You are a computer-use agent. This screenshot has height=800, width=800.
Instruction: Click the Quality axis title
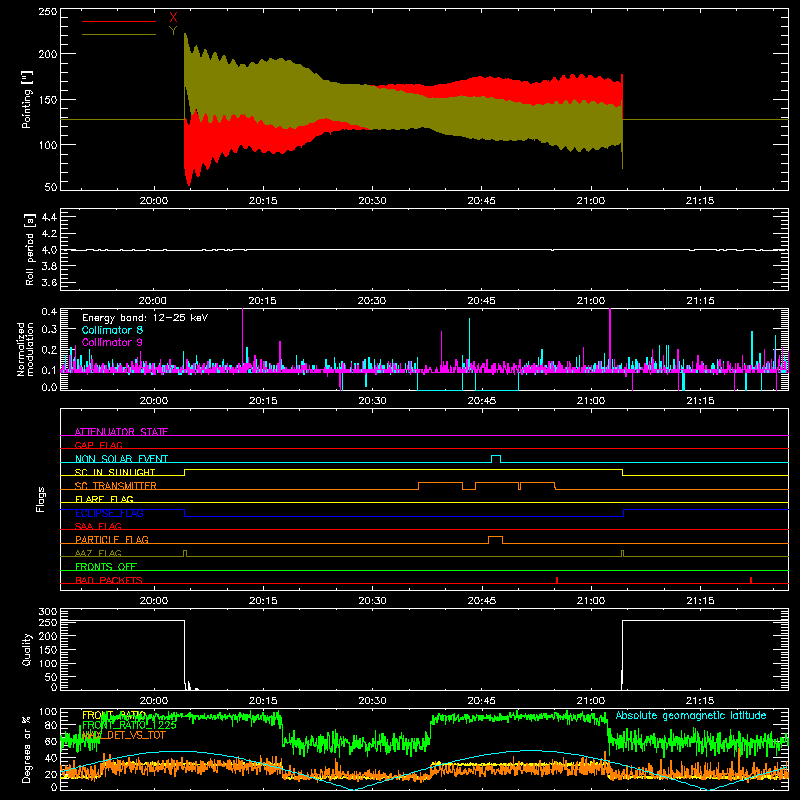(x=27, y=649)
